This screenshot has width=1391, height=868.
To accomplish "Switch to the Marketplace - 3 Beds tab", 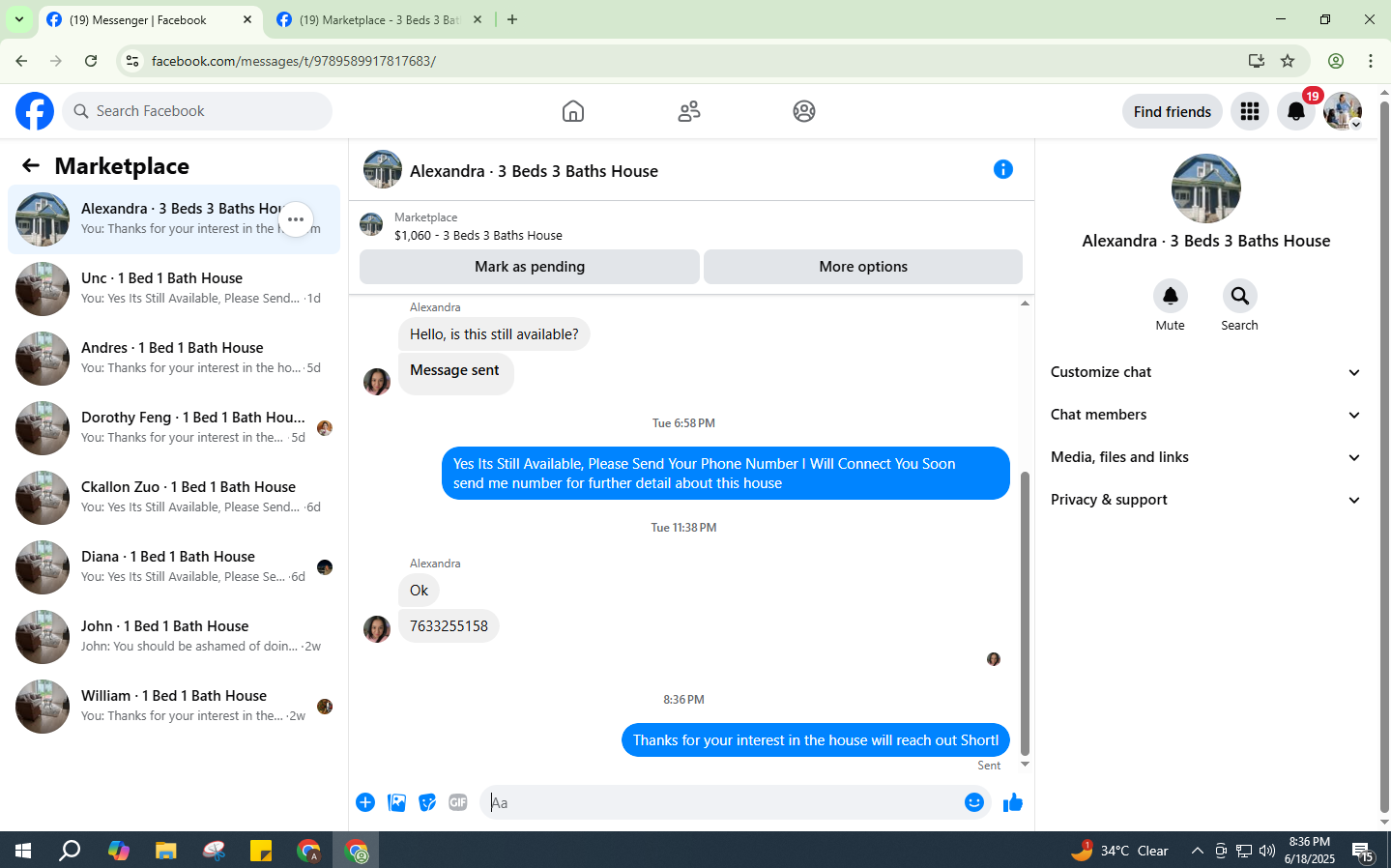I will pyautogui.click(x=379, y=20).
